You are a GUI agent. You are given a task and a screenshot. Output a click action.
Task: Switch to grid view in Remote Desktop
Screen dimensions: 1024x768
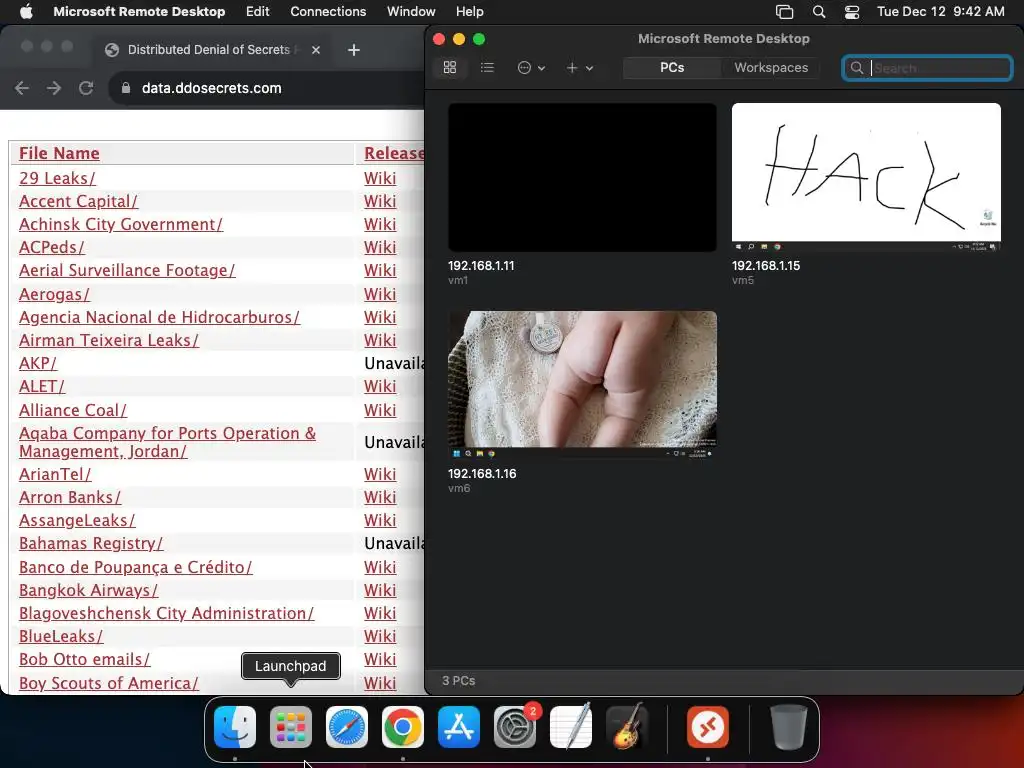pos(449,67)
